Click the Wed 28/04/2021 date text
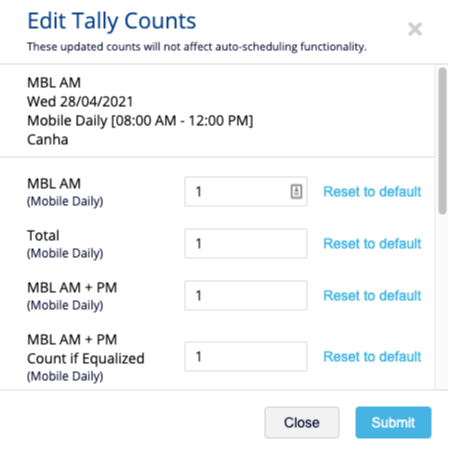Screen dimensions: 456x450 click(80, 102)
